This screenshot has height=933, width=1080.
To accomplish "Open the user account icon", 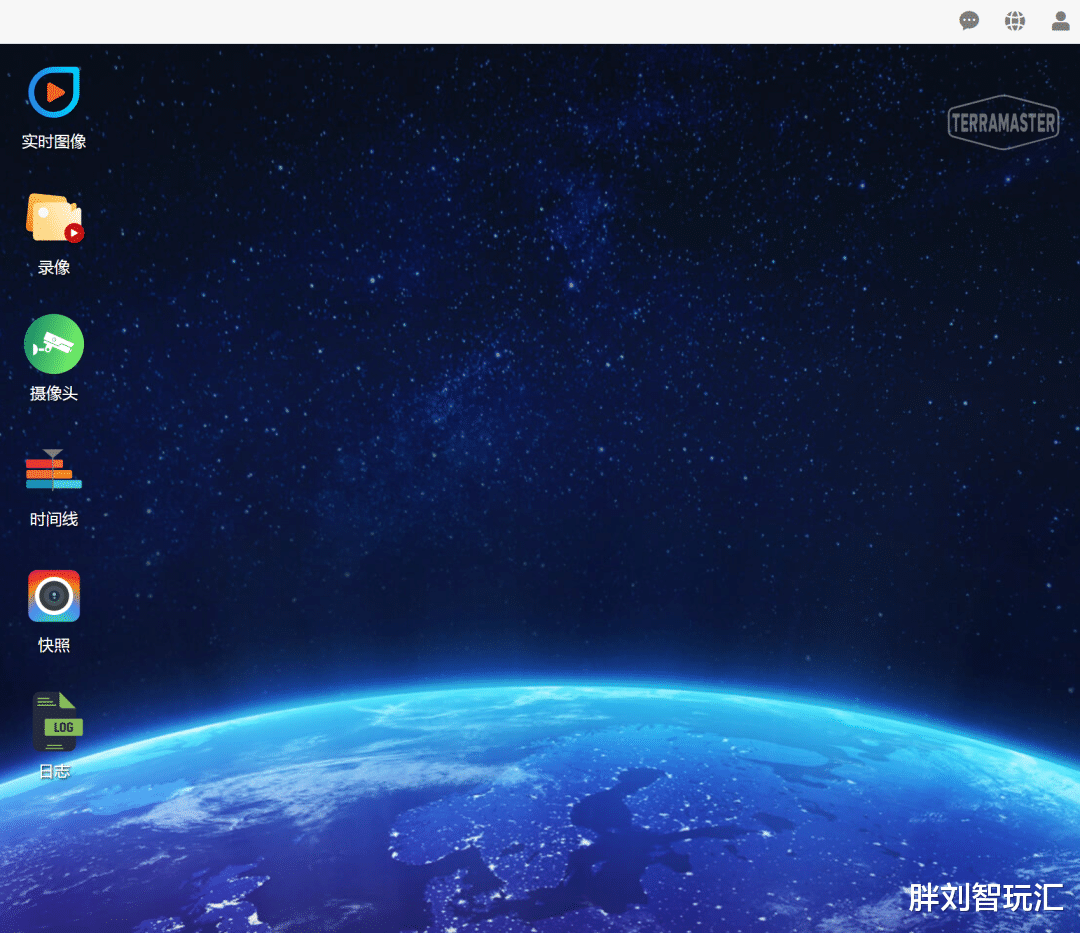I will 1061,21.
